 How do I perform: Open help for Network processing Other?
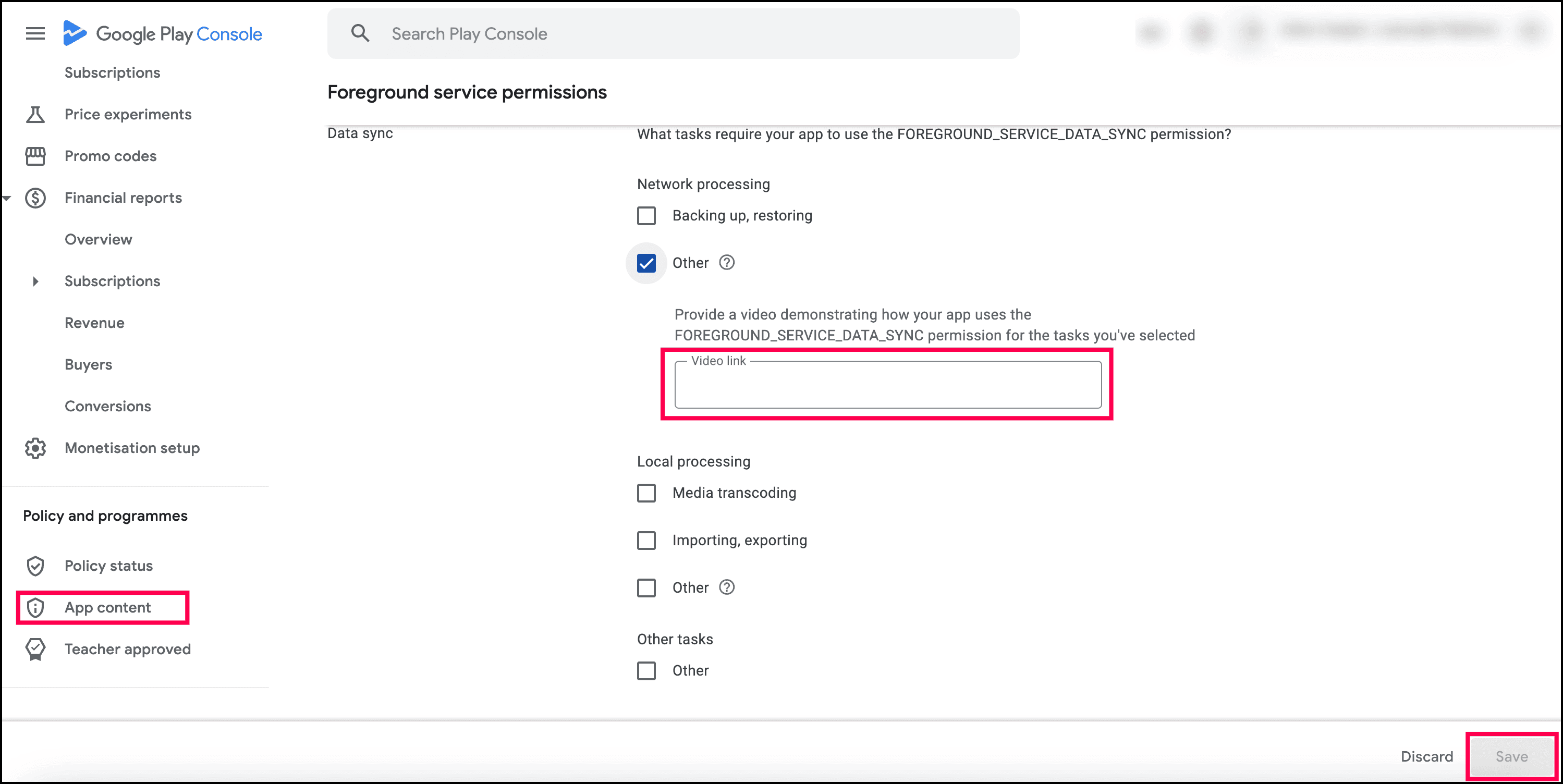point(726,263)
